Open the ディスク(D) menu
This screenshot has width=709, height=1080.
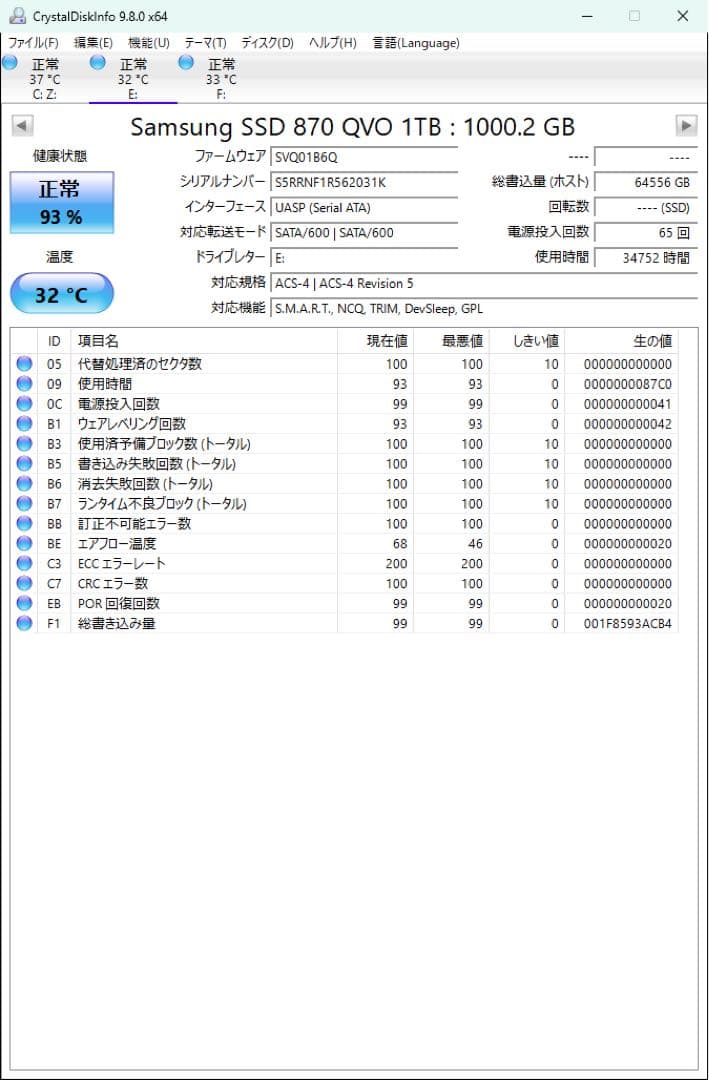pyautogui.click(x=267, y=43)
